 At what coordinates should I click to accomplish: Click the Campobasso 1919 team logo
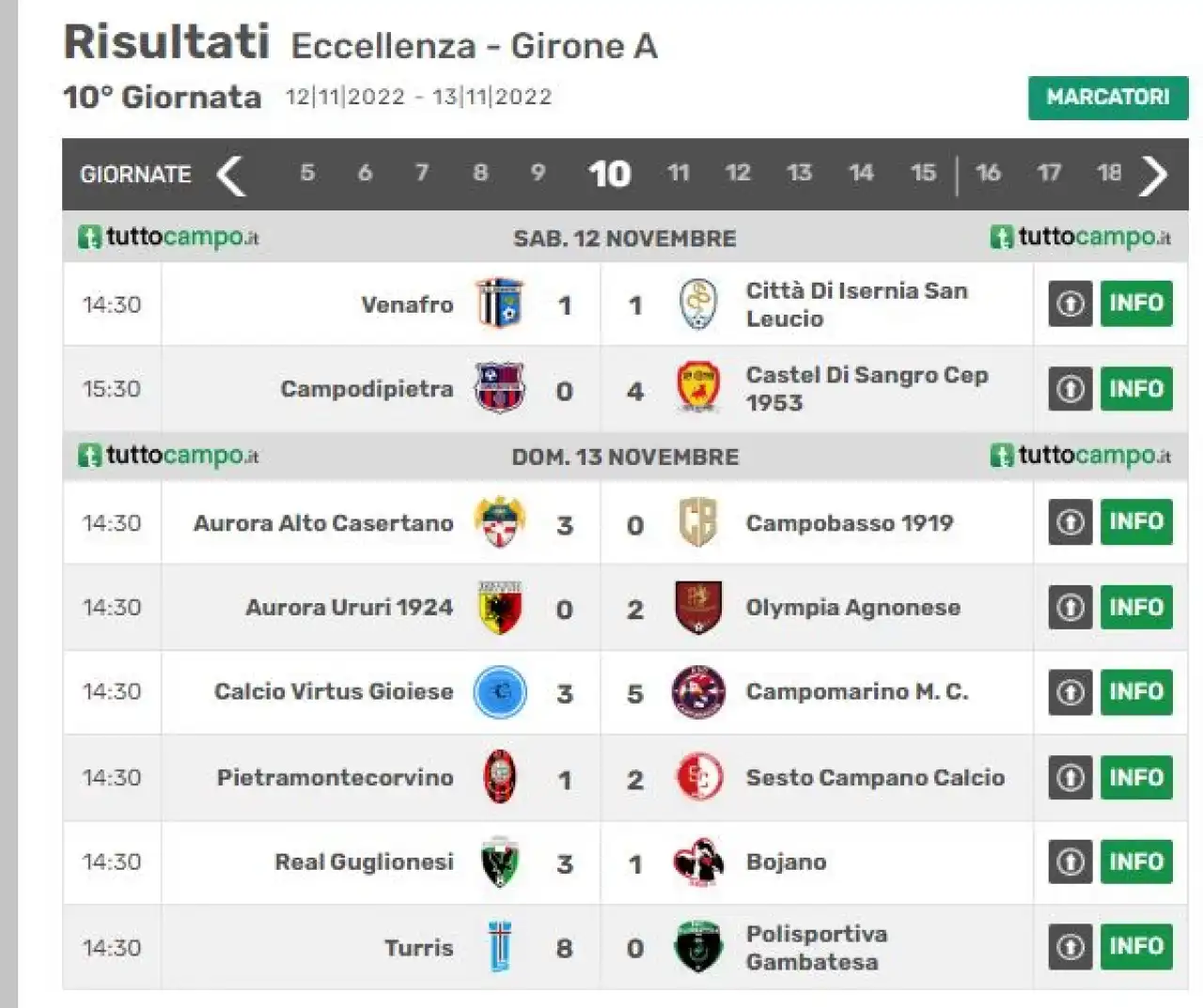(698, 522)
